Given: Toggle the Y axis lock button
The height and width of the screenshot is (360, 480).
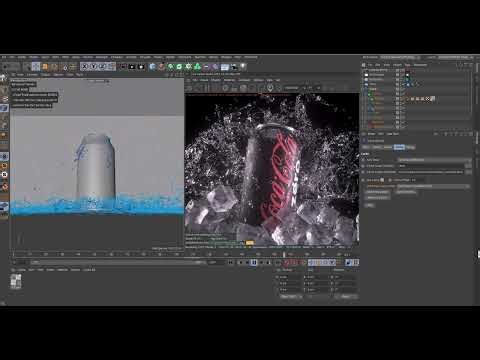Looking at the screenshot, I should pyautogui.click(x=94, y=67).
